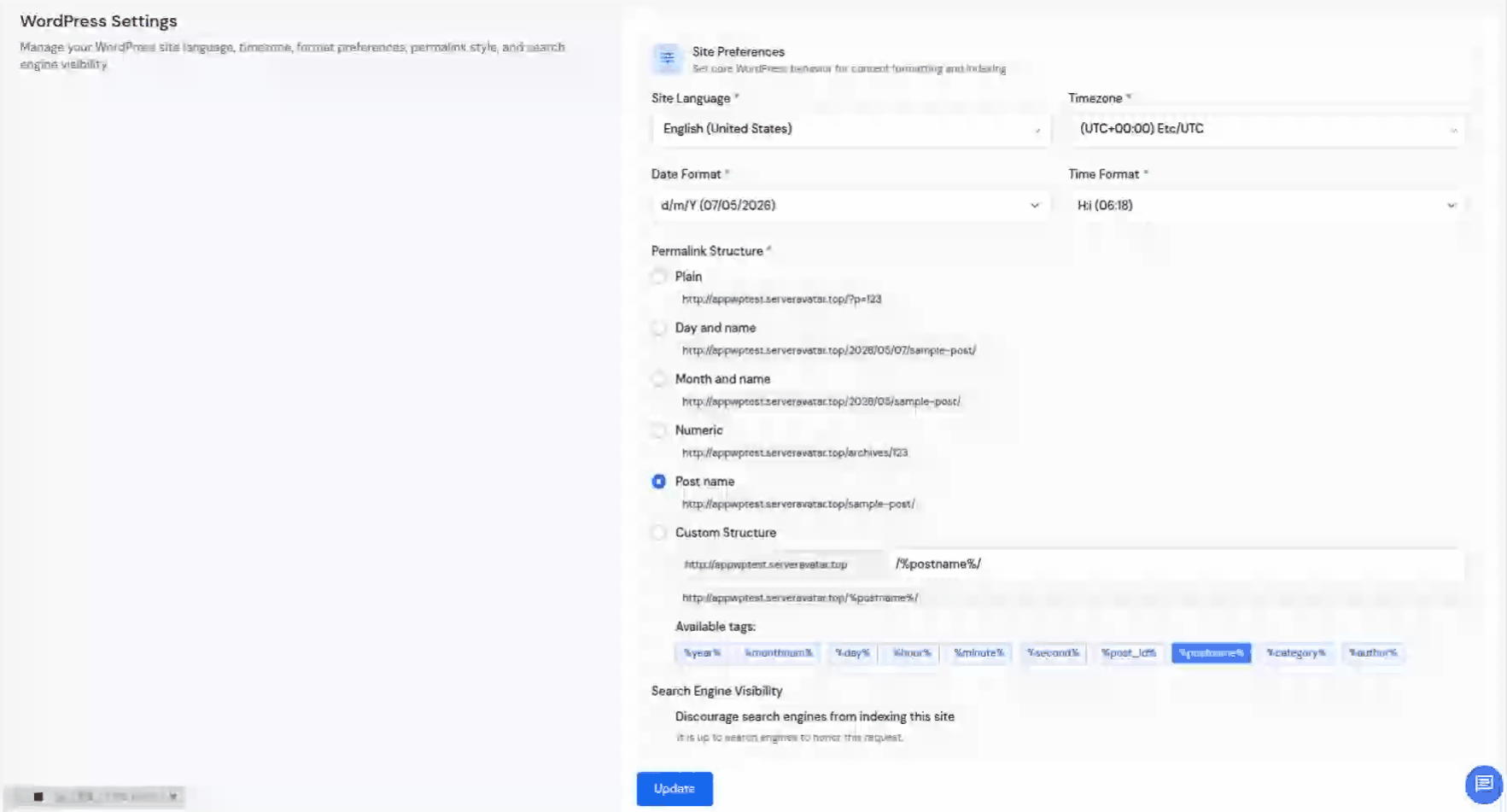Open the Timezone dropdown
This screenshot has width=1507, height=812.
pos(1267,129)
